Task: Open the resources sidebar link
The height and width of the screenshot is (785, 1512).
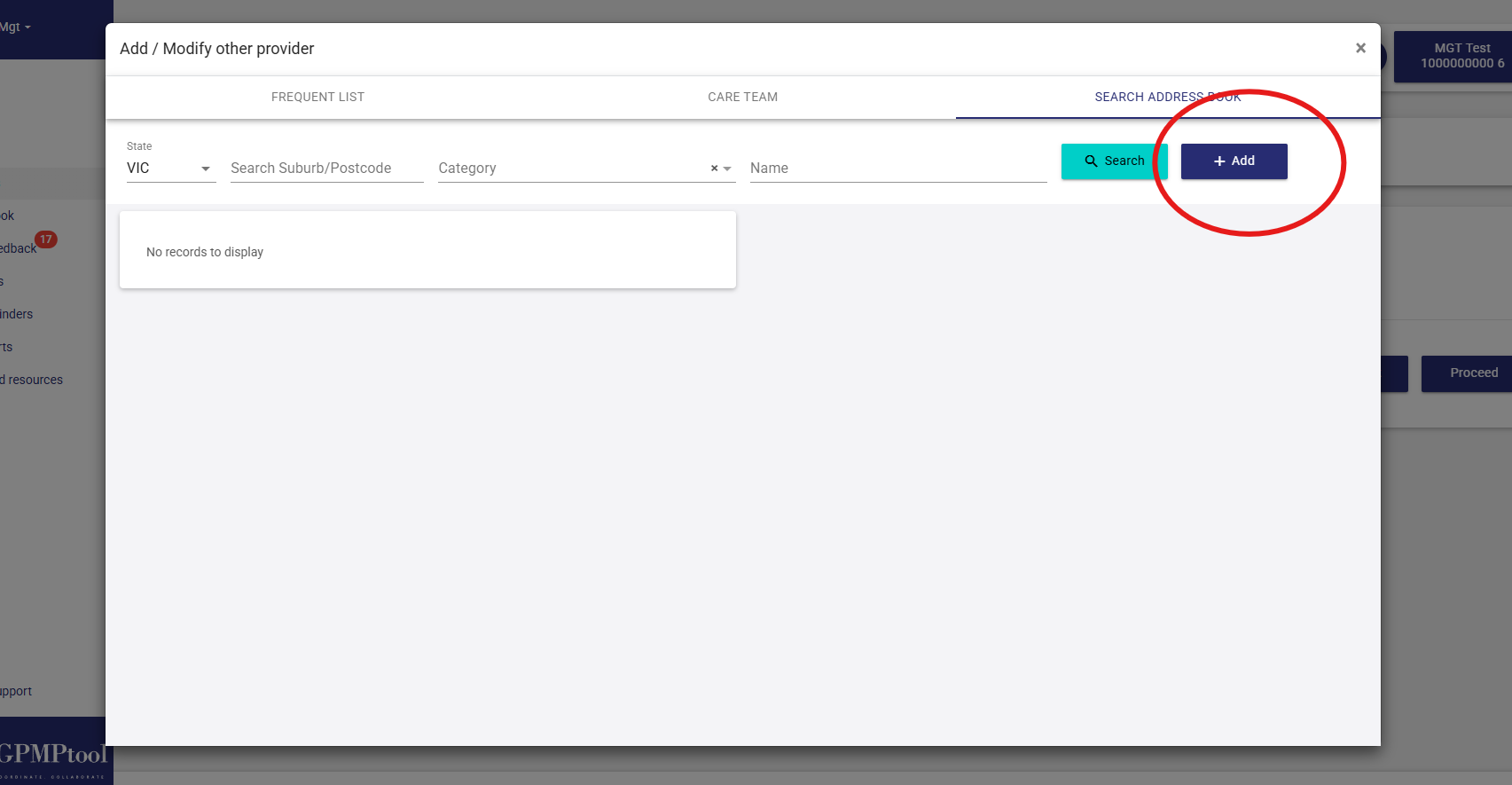Action: pos(32,380)
